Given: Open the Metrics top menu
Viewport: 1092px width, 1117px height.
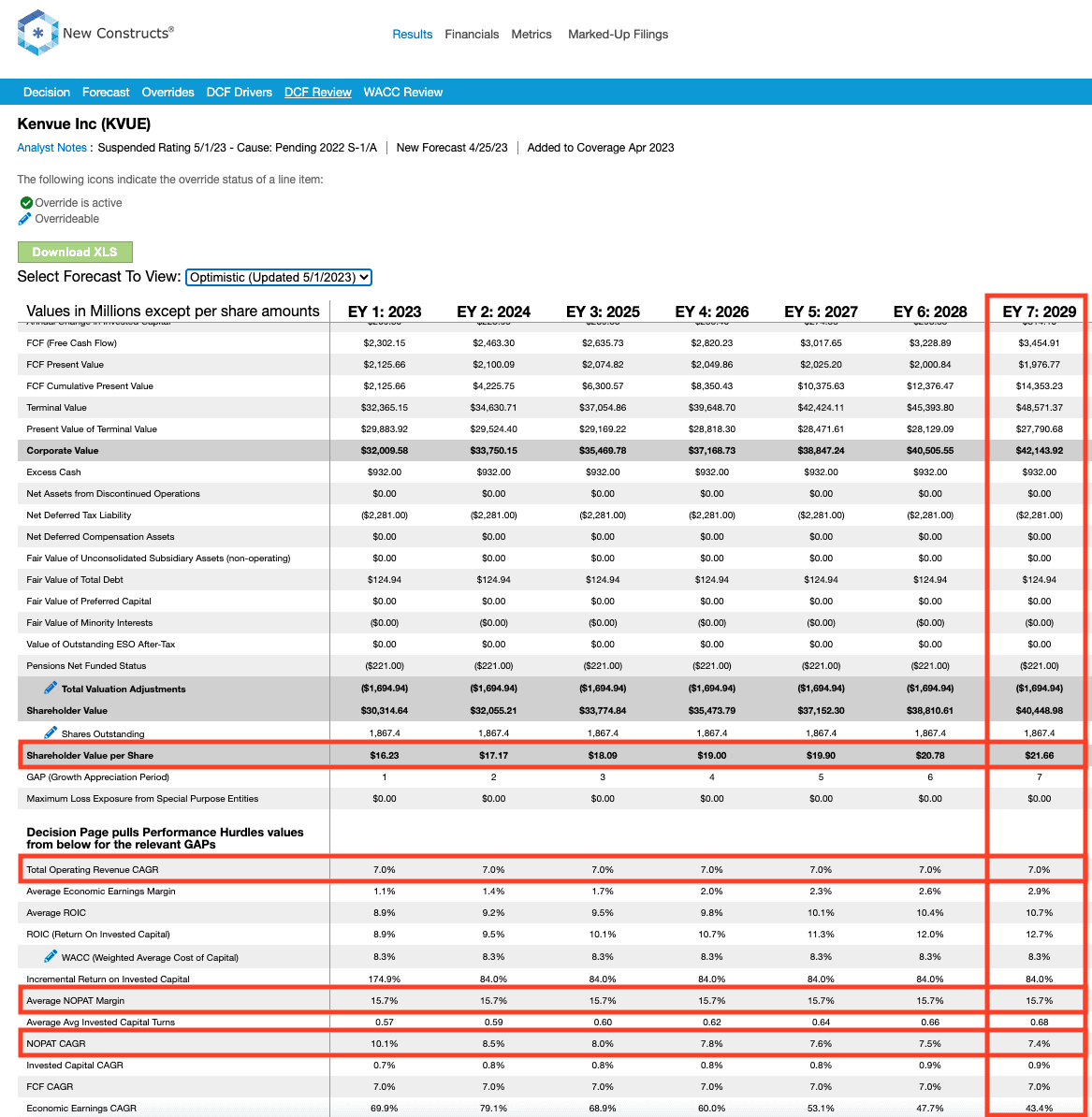Looking at the screenshot, I should click(x=531, y=35).
